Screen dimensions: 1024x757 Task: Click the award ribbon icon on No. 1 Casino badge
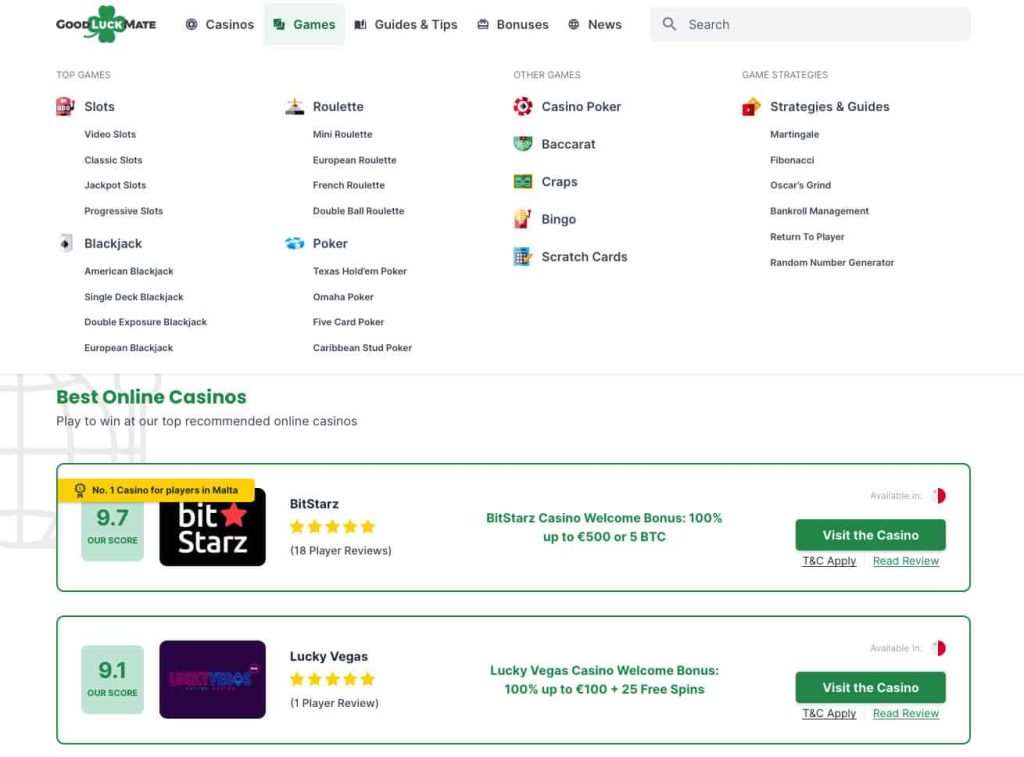click(80, 490)
